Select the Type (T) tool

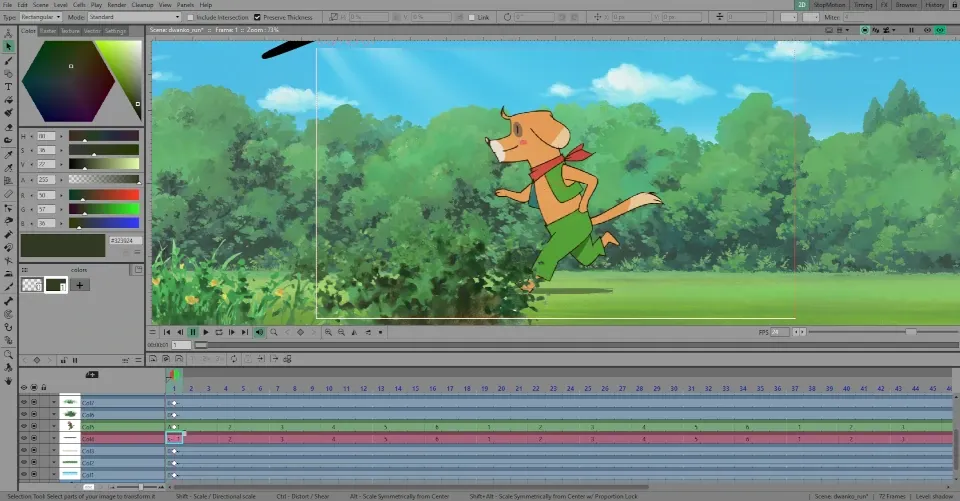click(9, 87)
